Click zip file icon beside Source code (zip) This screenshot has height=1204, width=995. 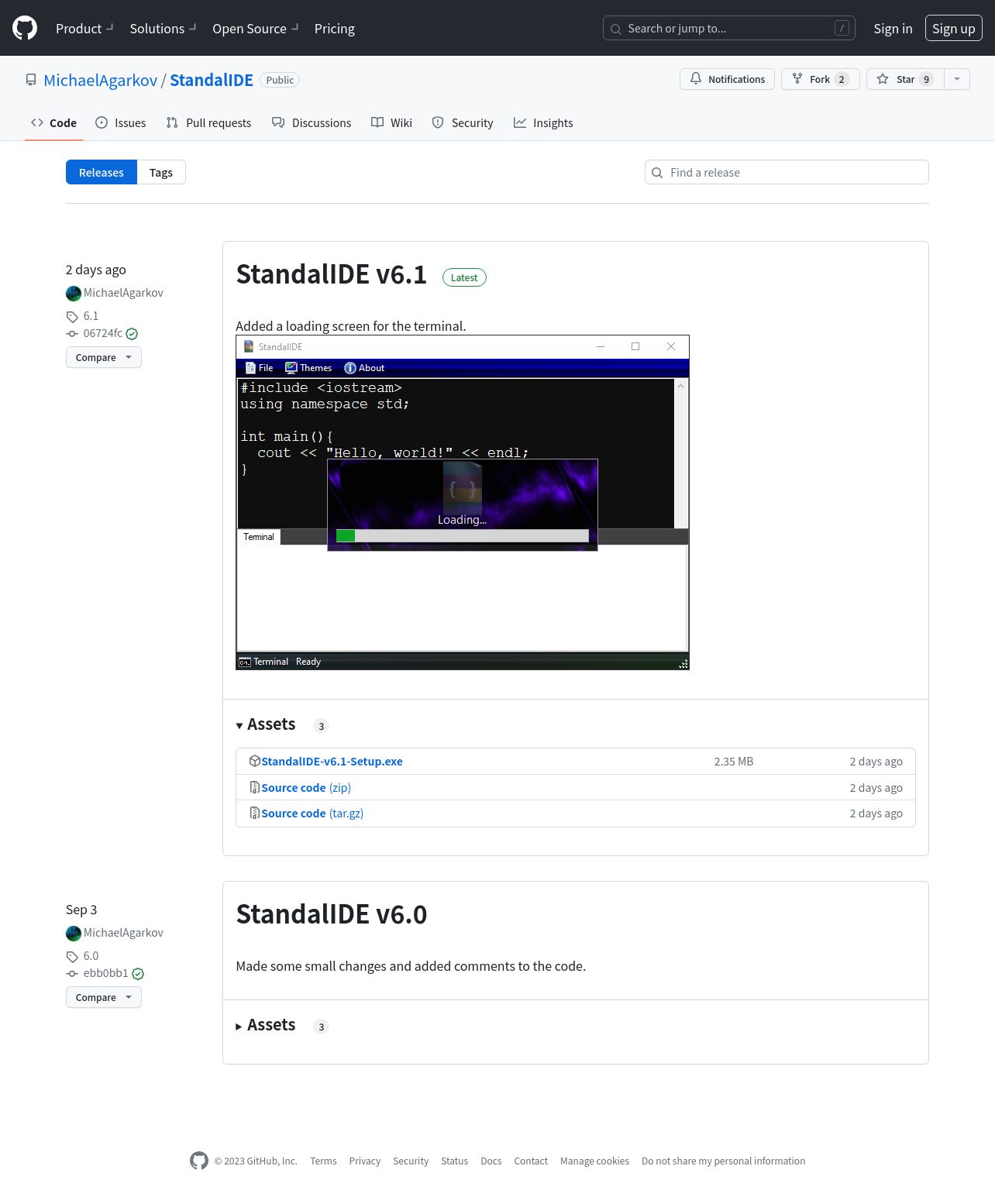click(254, 787)
